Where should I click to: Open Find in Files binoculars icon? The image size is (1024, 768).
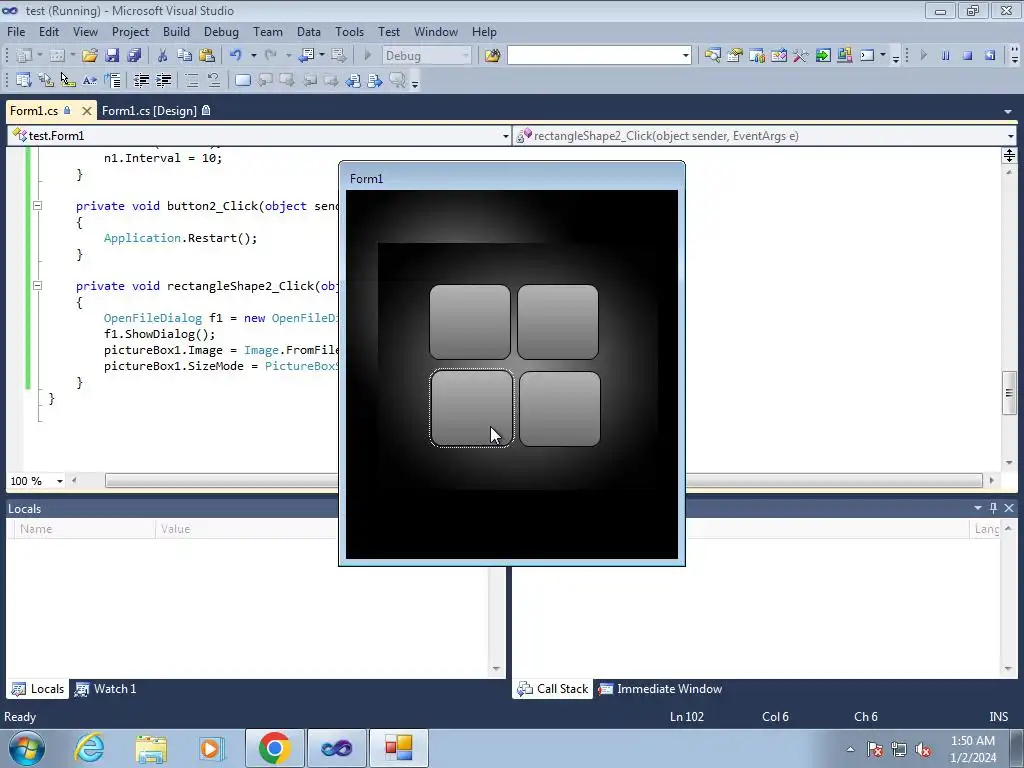pos(492,56)
